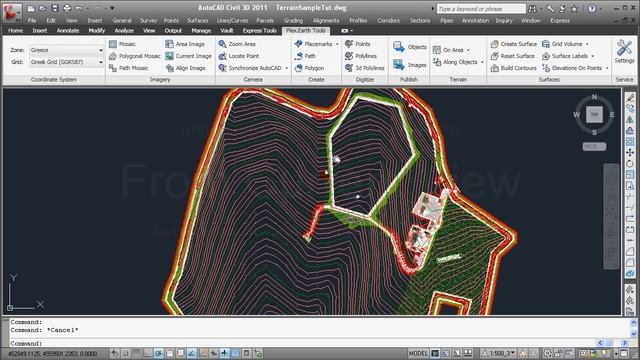Switch to the Express Tools ribbon tab
The image size is (640, 360).
260,31
